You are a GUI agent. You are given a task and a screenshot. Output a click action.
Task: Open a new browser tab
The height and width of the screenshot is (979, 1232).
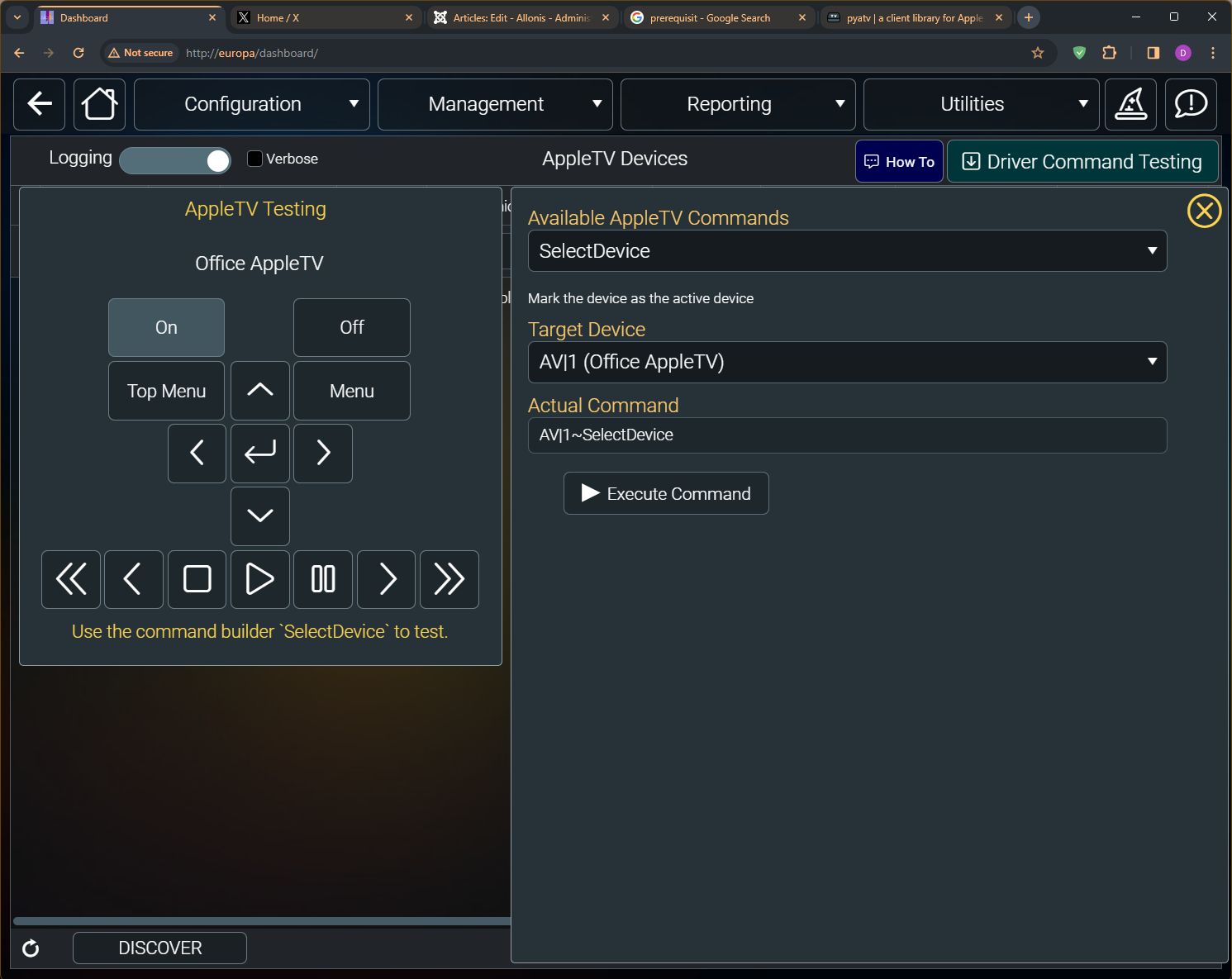pyautogui.click(x=1029, y=17)
